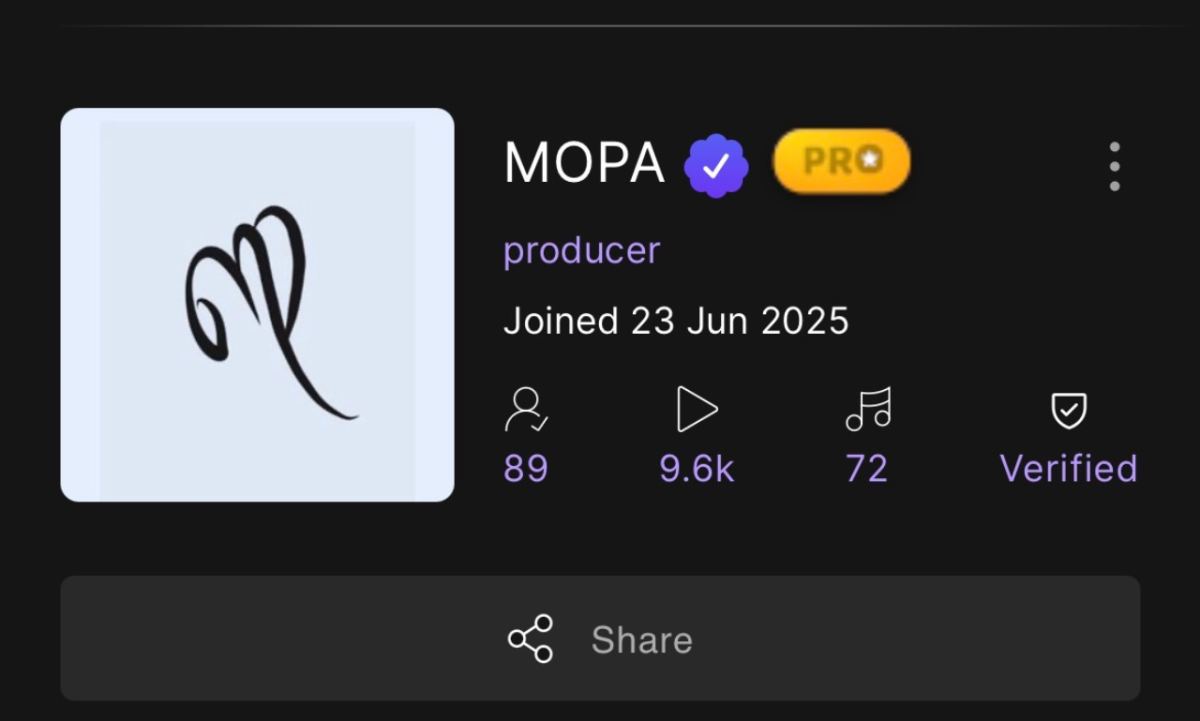Open the MOPA profile avatar image
Image resolution: width=1200 pixels, height=721 pixels.
(257, 304)
